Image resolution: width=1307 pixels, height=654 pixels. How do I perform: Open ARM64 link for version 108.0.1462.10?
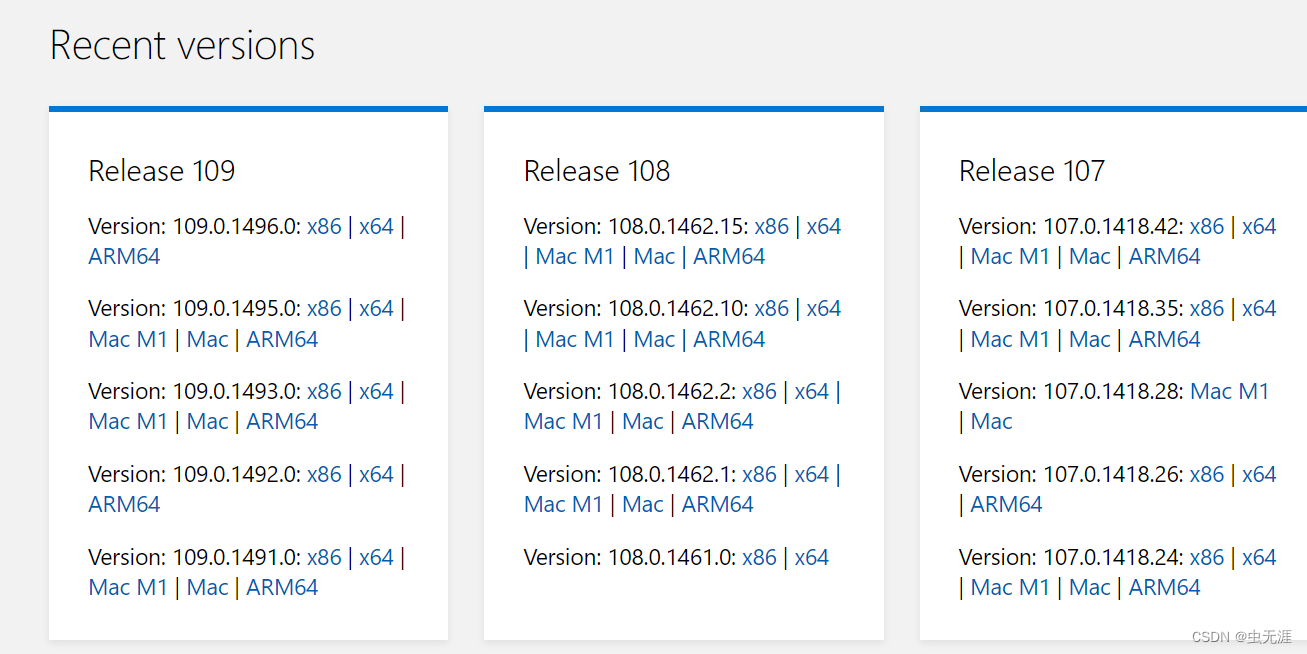pos(729,339)
